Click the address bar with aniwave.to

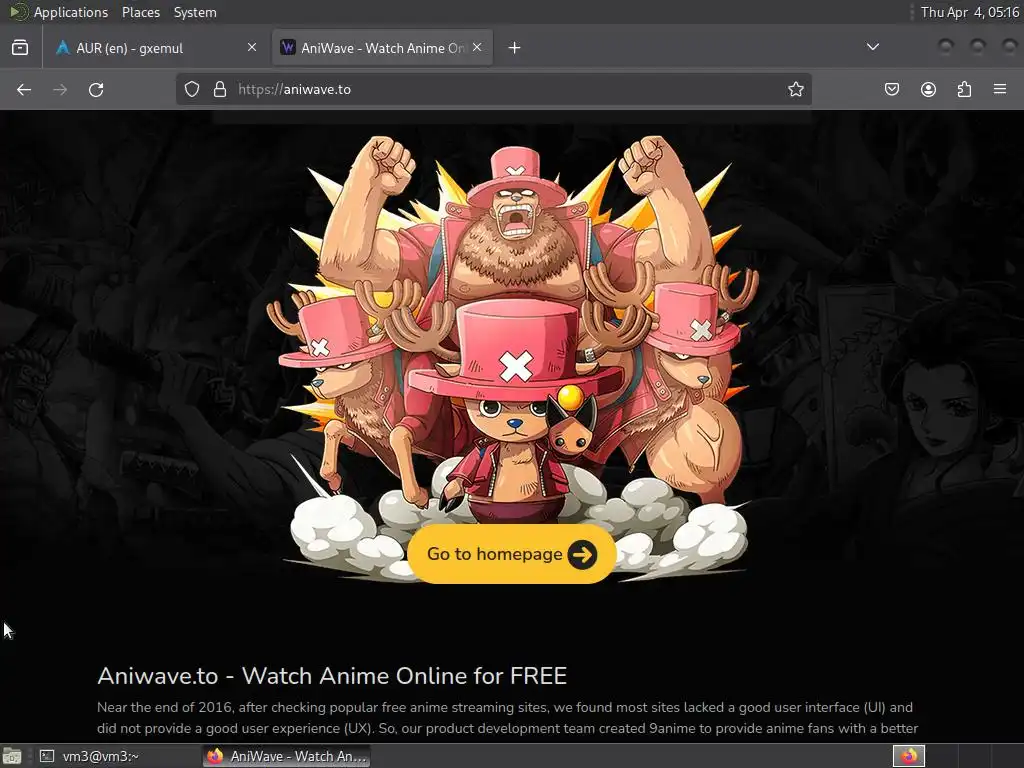(x=494, y=89)
